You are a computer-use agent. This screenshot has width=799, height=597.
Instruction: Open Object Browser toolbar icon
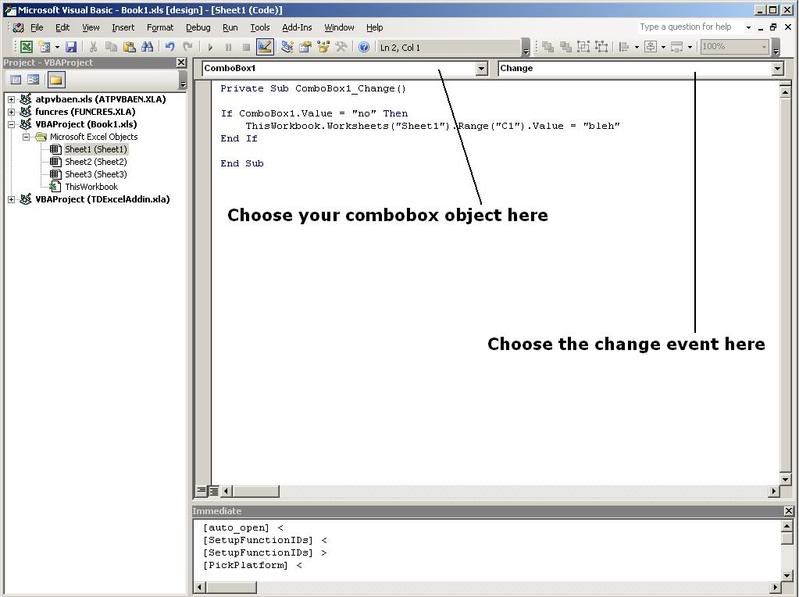coord(323,47)
